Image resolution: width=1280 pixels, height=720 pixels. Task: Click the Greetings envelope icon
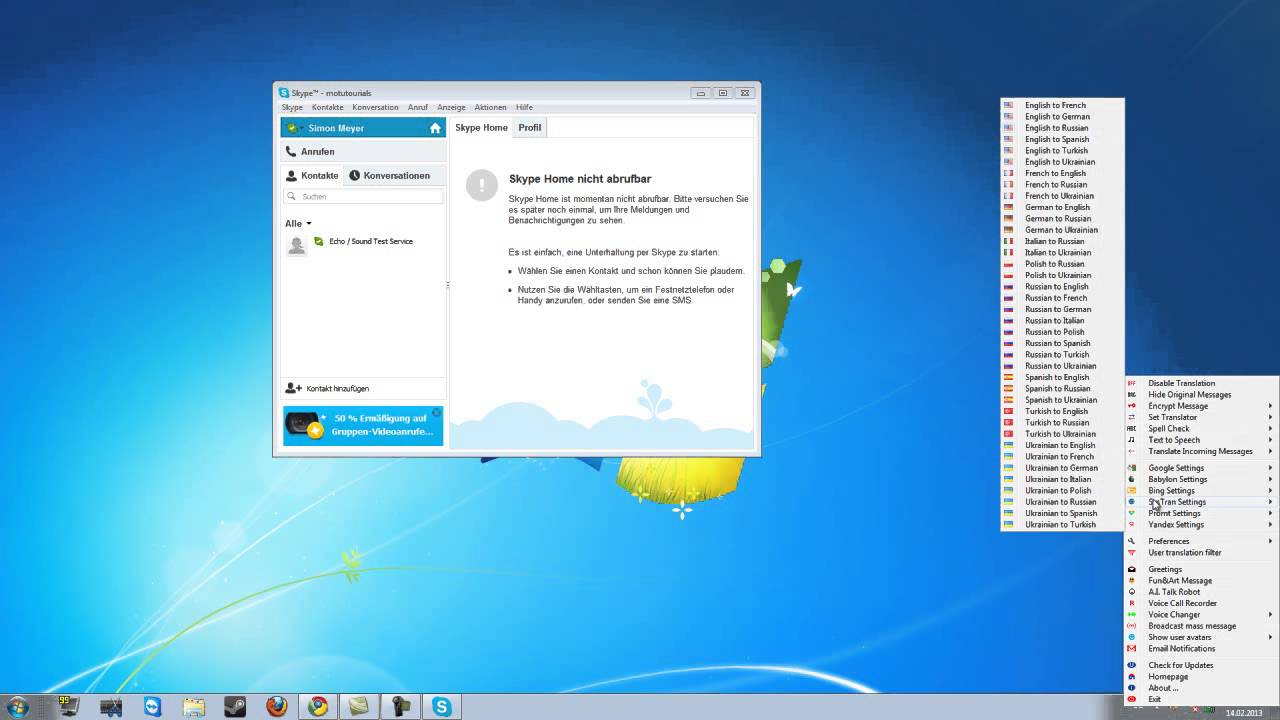click(1132, 569)
